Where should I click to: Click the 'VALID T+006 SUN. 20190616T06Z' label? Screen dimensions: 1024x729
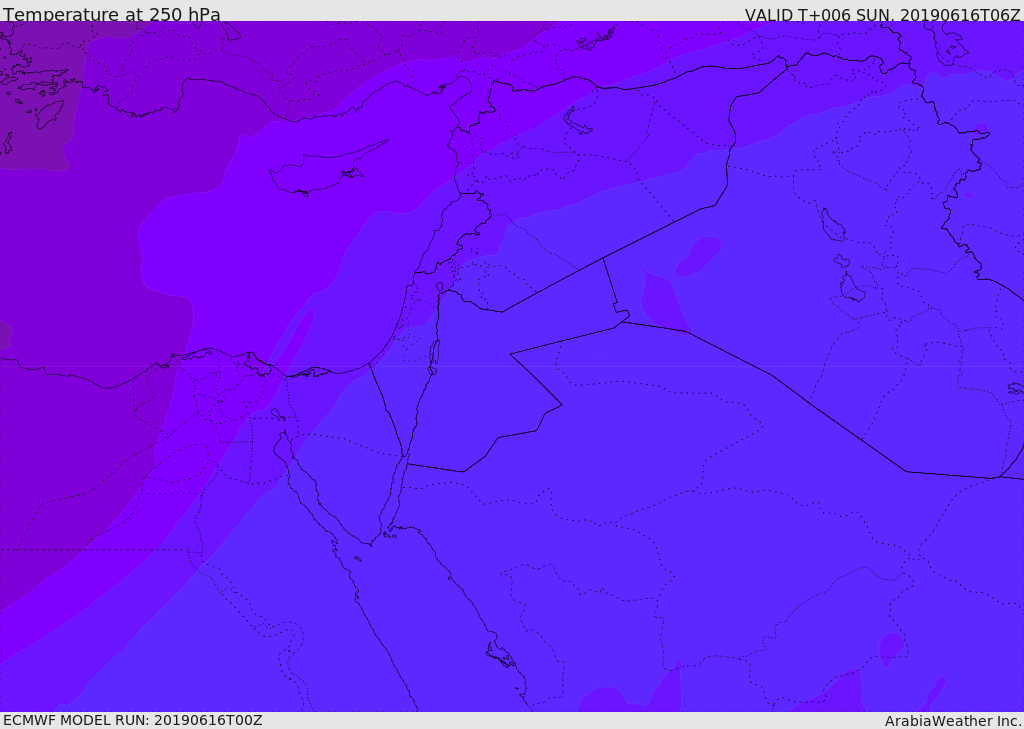point(882,14)
